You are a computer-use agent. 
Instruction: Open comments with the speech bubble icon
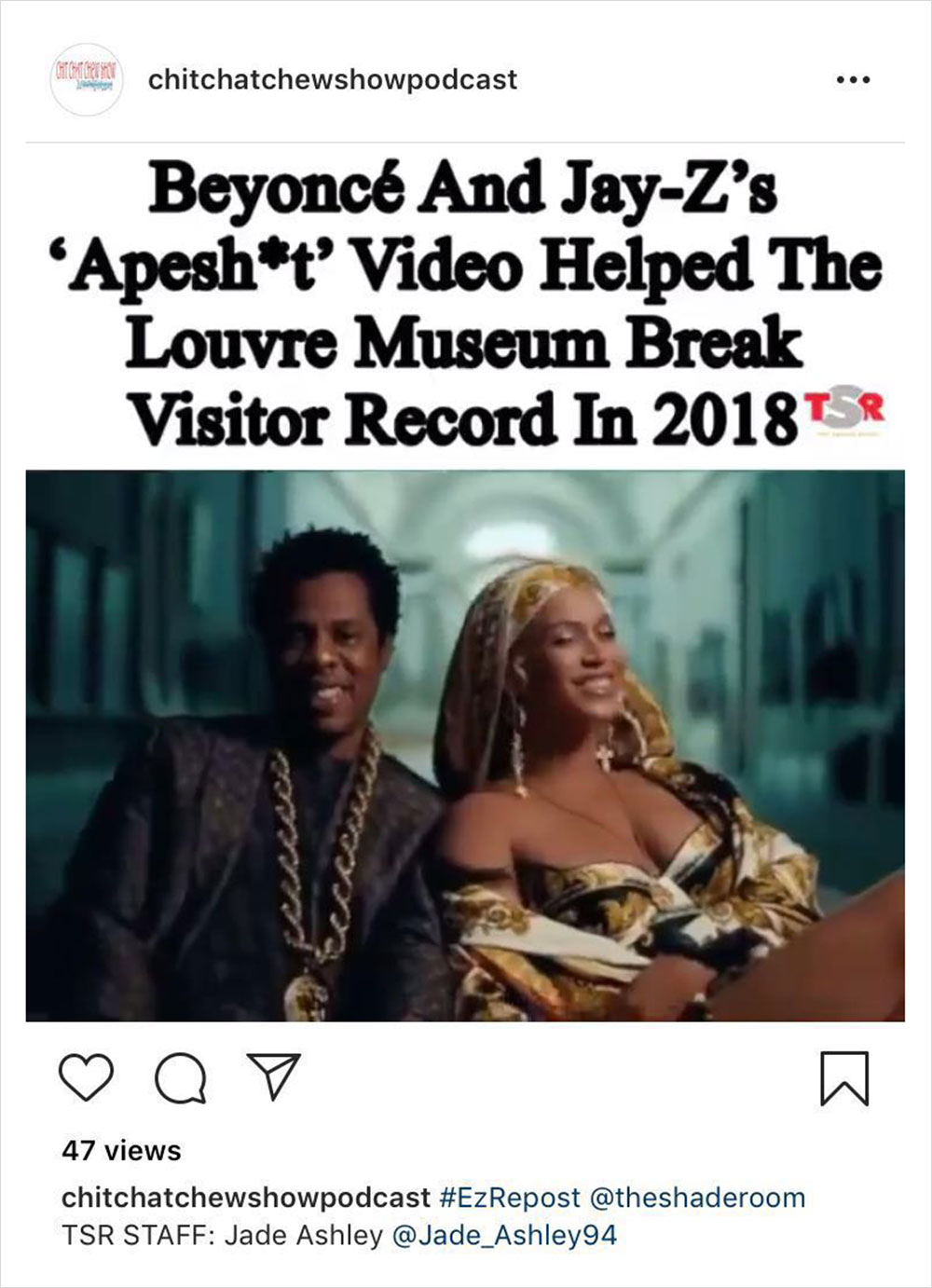pos(181,1078)
